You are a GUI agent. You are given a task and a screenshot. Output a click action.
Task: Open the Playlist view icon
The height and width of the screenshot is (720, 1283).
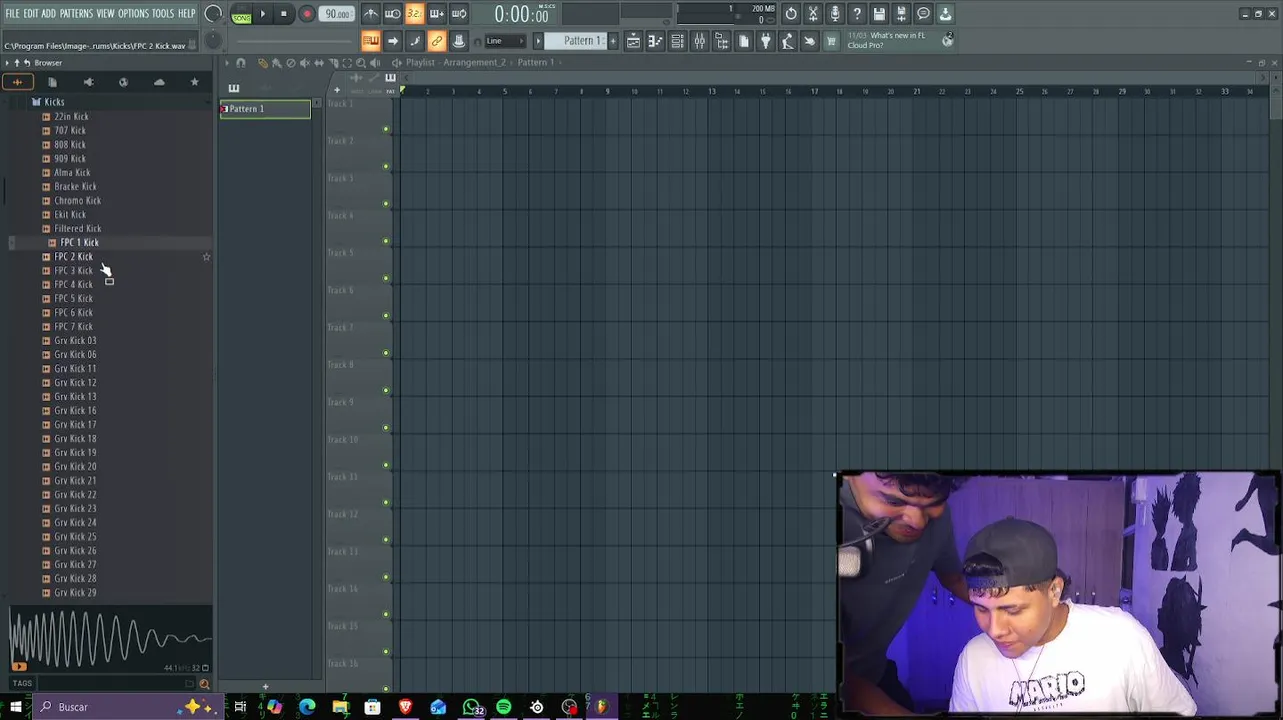tap(633, 41)
